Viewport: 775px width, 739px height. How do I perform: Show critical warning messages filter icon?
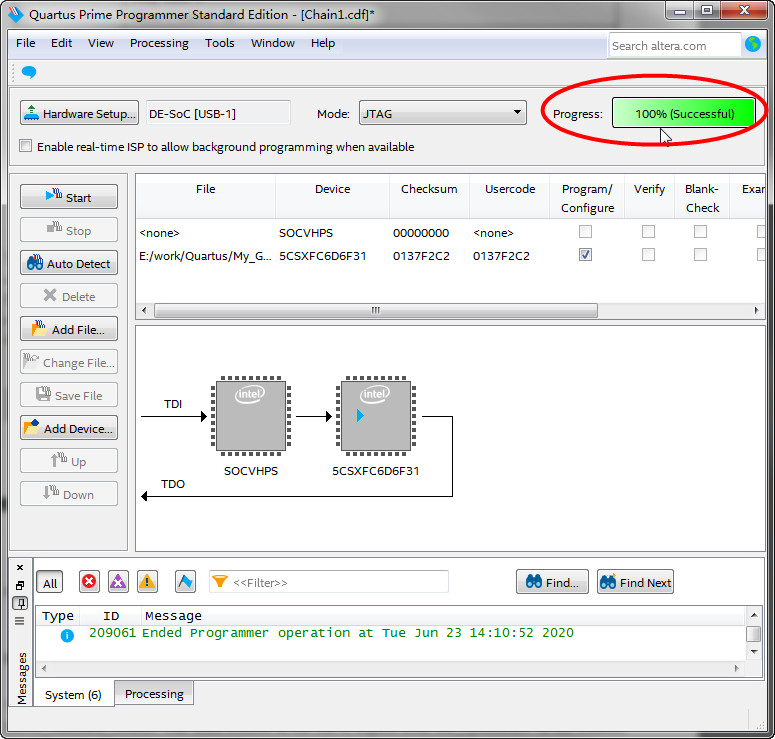pyautogui.click(x=118, y=581)
